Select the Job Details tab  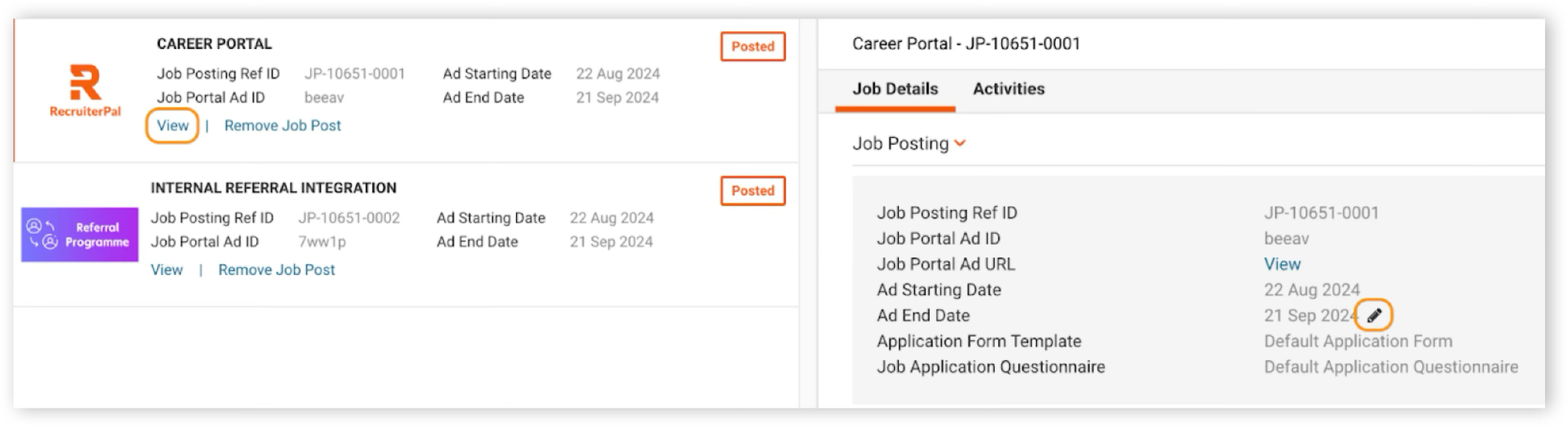pyautogui.click(x=895, y=89)
